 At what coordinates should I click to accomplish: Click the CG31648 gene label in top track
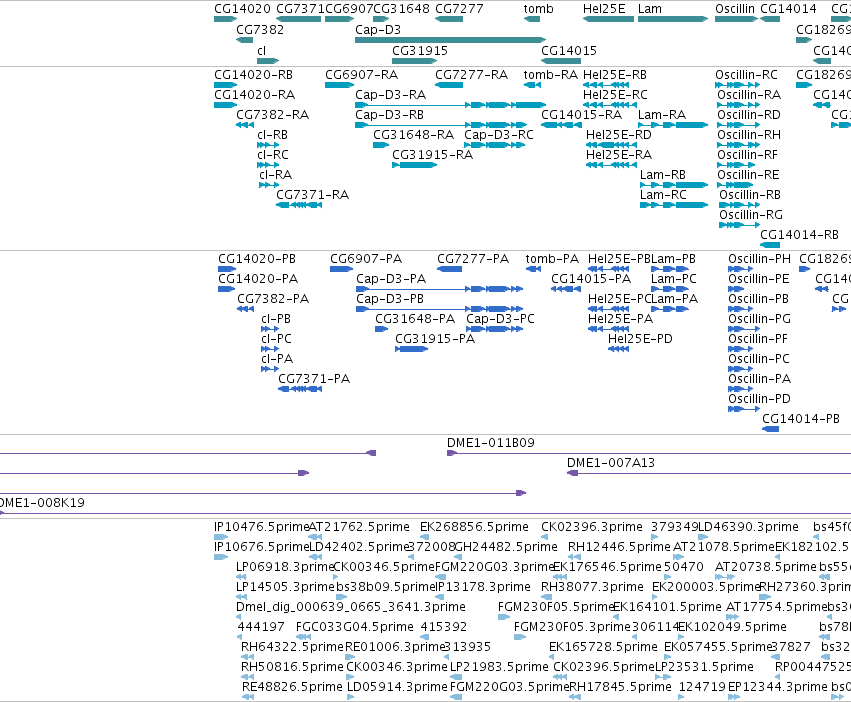point(402,9)
